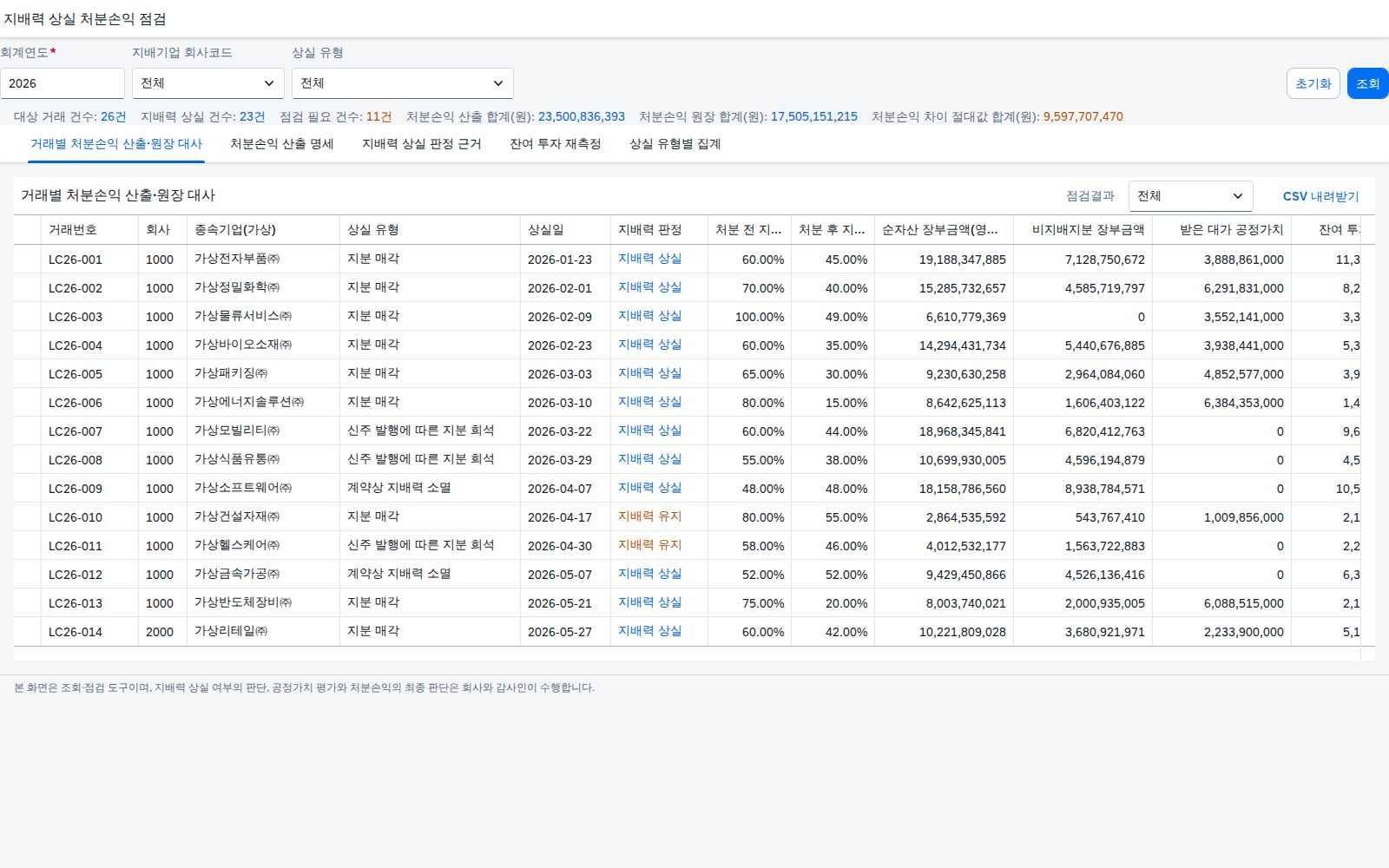Open 지배력 상실 판정 근거 tab

click(x=422, y=144)
